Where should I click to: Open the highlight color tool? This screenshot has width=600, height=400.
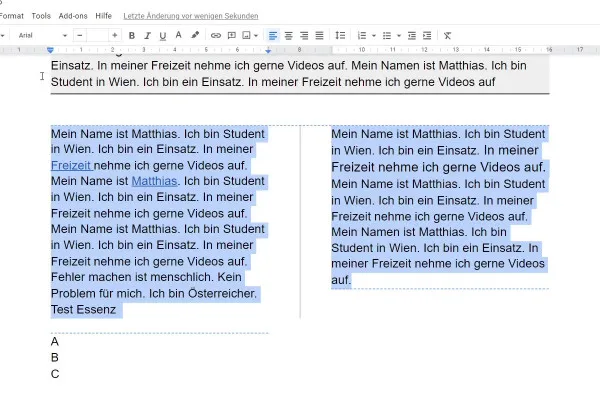[x=195, y=35]
